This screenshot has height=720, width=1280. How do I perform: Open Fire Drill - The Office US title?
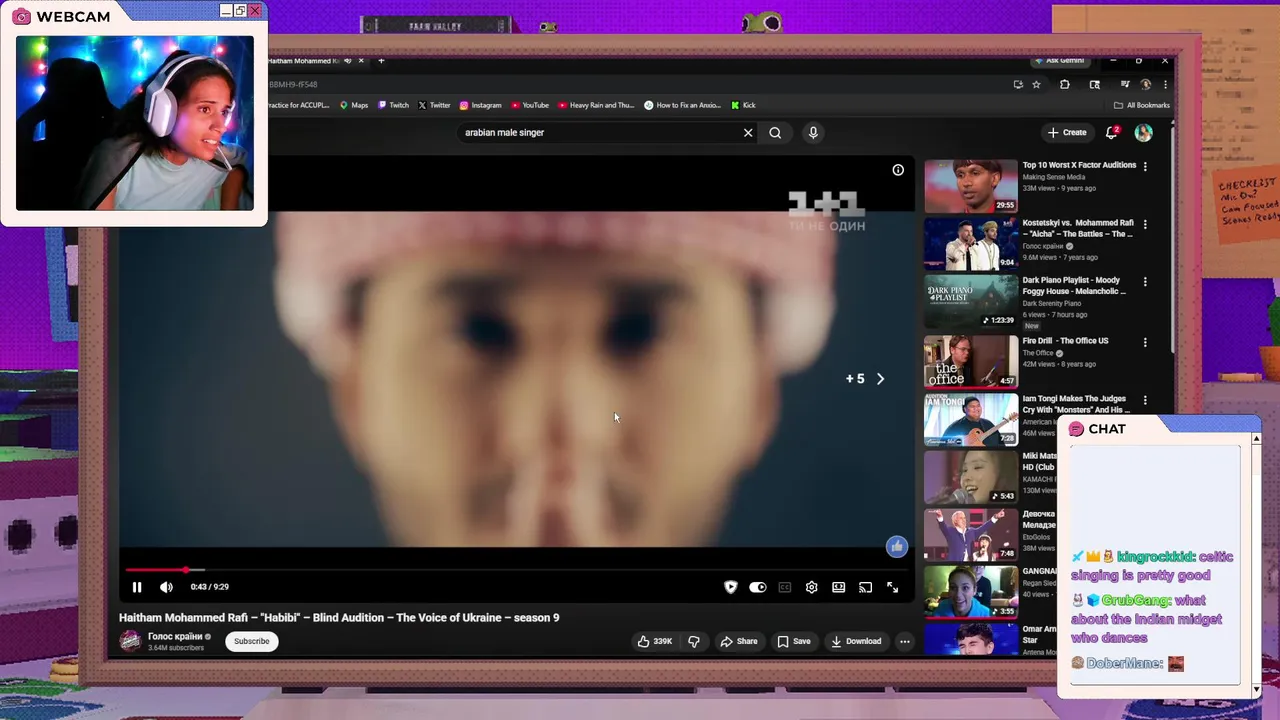click(x=1065, y=341)
